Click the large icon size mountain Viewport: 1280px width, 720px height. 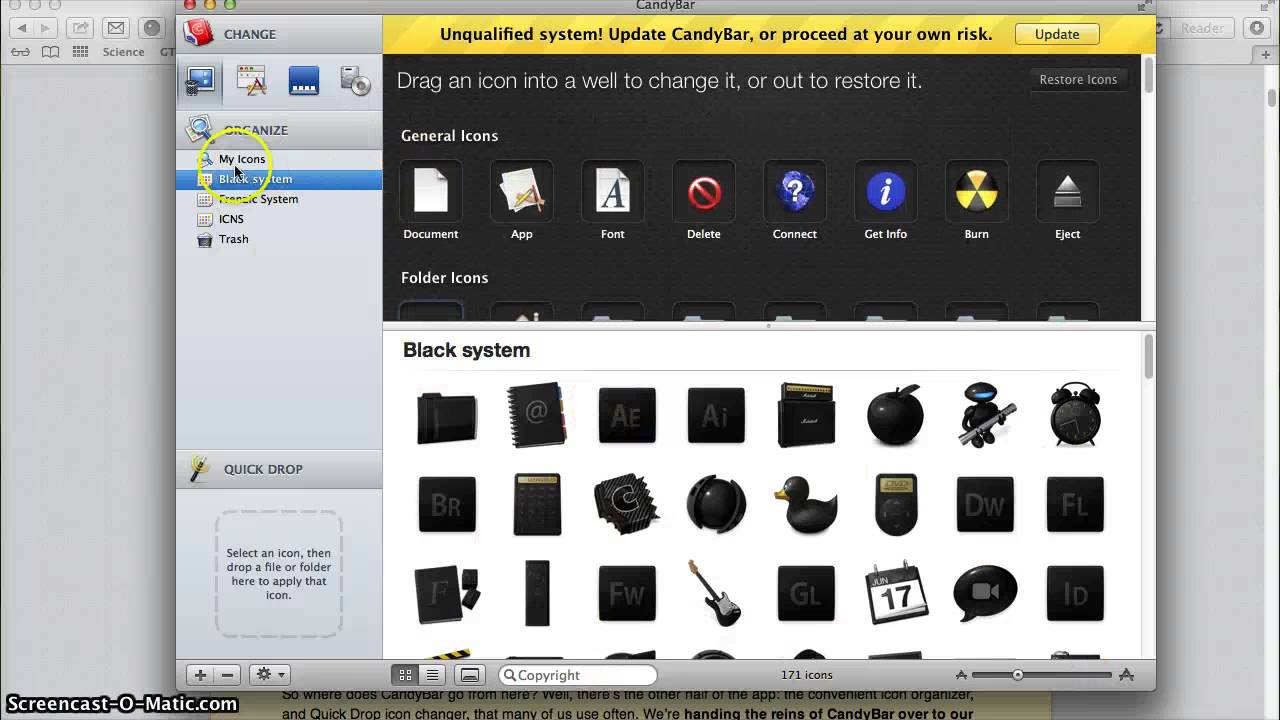tap(1126, 675)
